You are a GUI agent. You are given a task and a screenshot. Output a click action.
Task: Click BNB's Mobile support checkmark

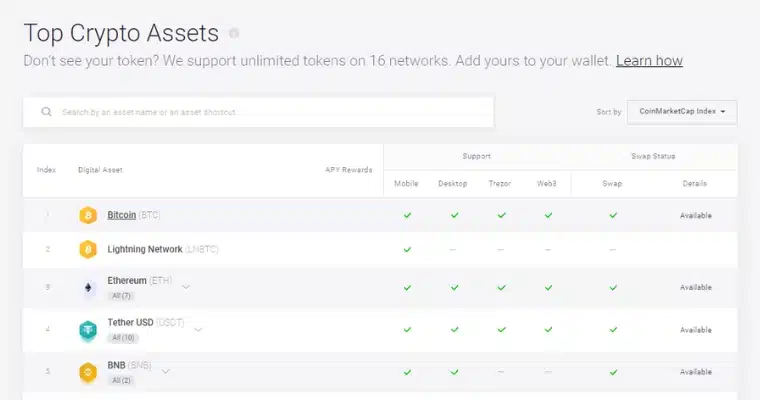click(x=407, y=372)
